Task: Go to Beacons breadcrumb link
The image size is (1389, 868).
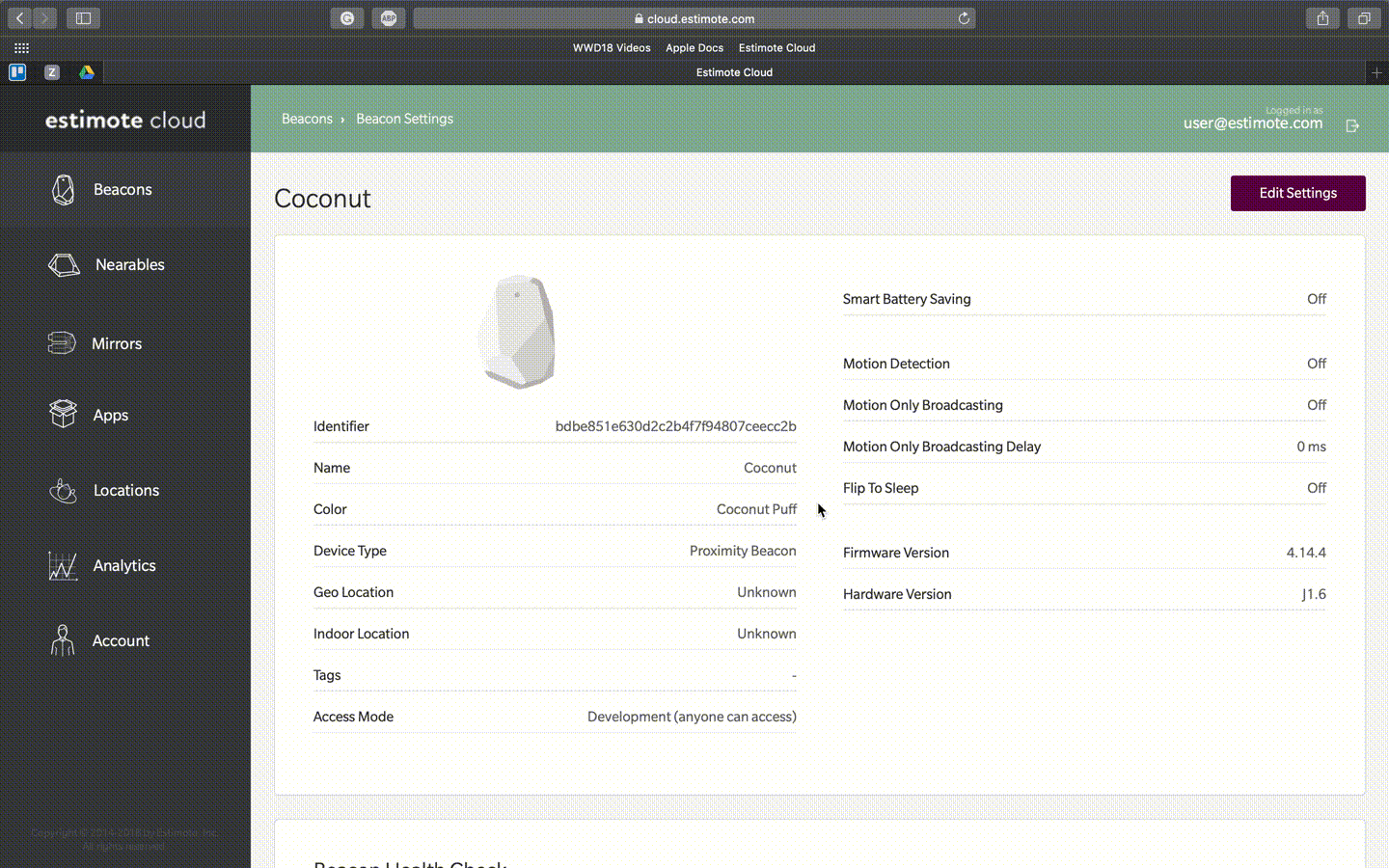Action: tap(307, 119)
